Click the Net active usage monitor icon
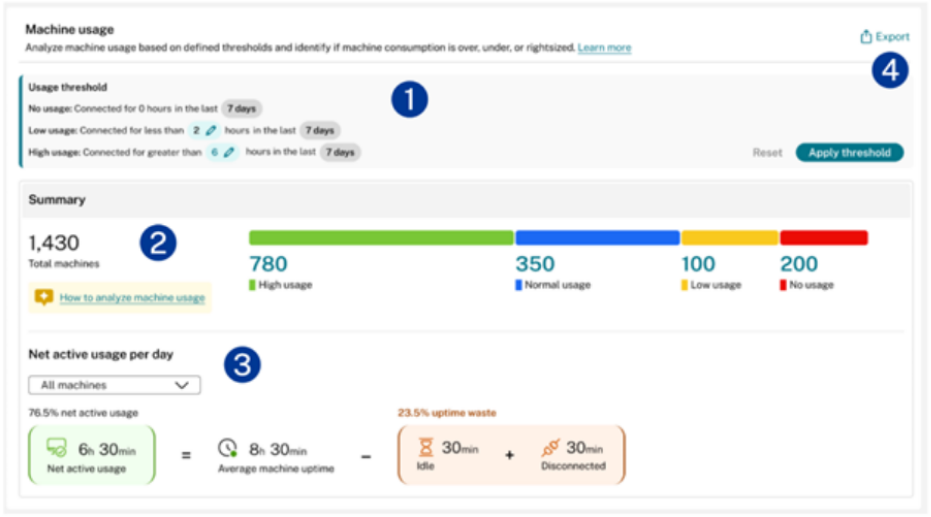 pyautogui.click(x=57, y=450)
